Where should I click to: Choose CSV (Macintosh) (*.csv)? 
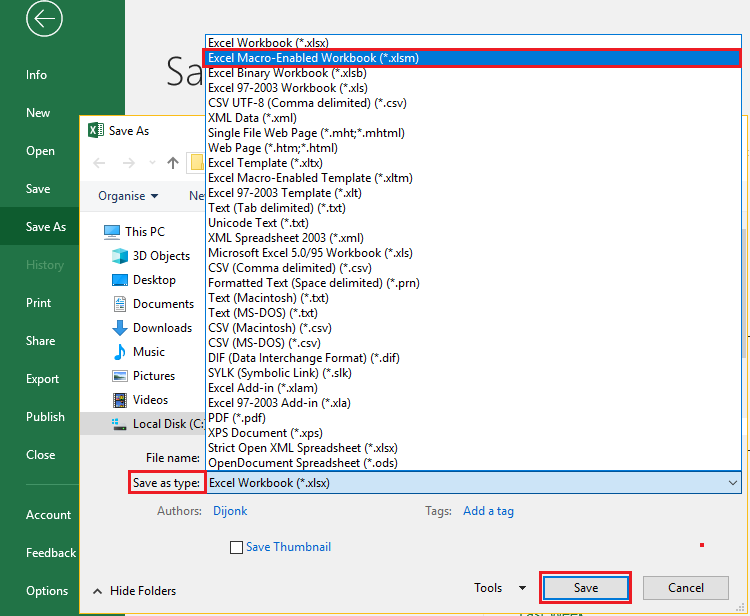474,328
